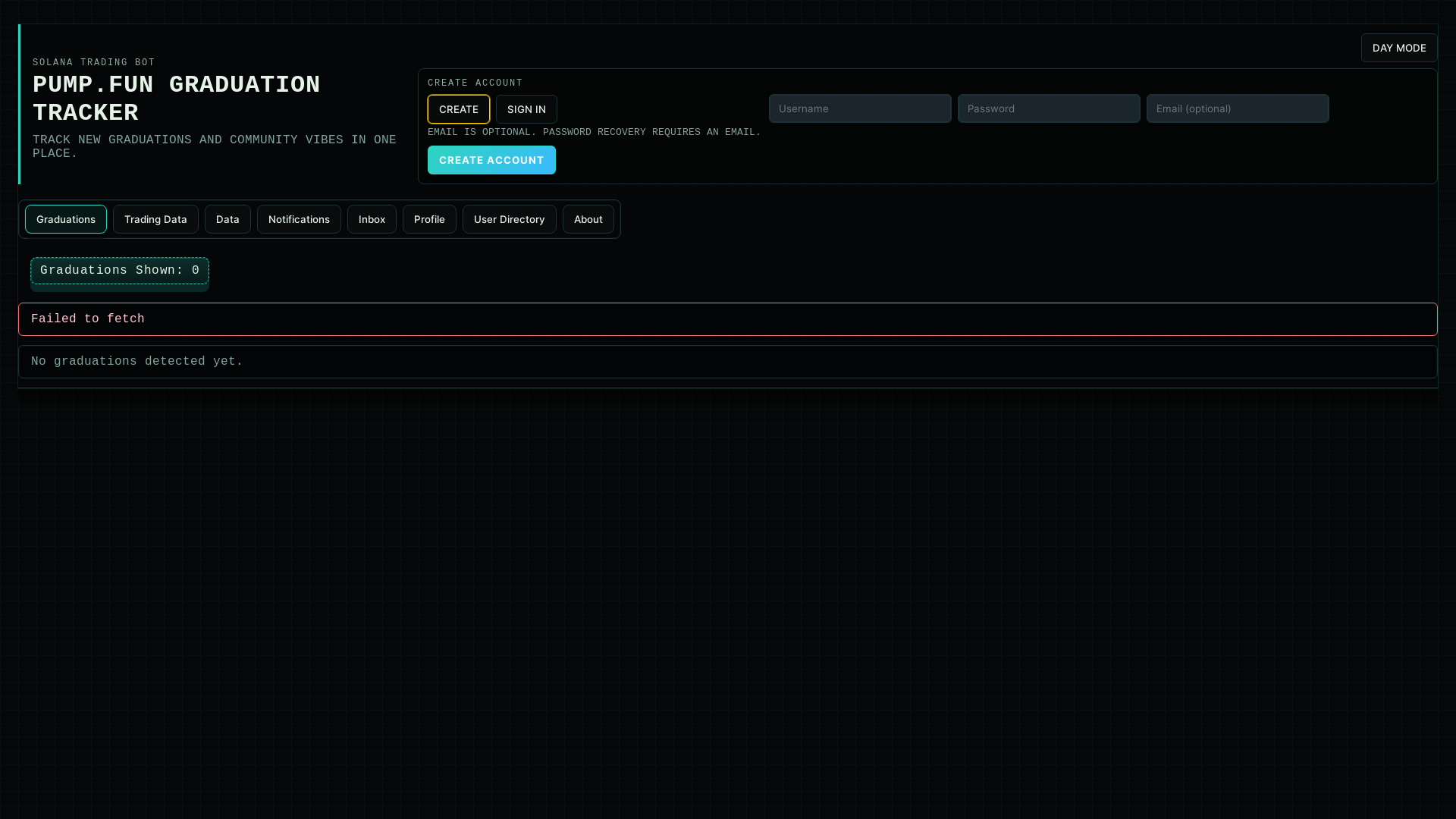Click the No graduations detected yet text
1456x819 pixels.
coord(137,362)
